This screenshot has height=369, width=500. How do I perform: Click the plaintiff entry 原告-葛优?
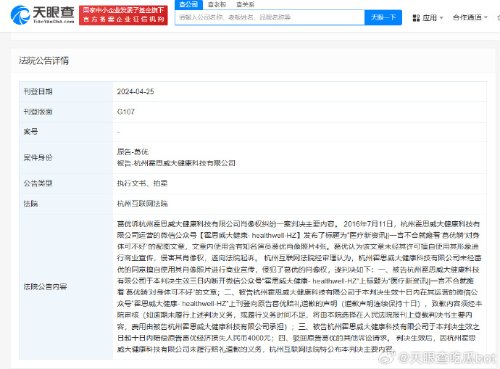click(x=132, y=152)
